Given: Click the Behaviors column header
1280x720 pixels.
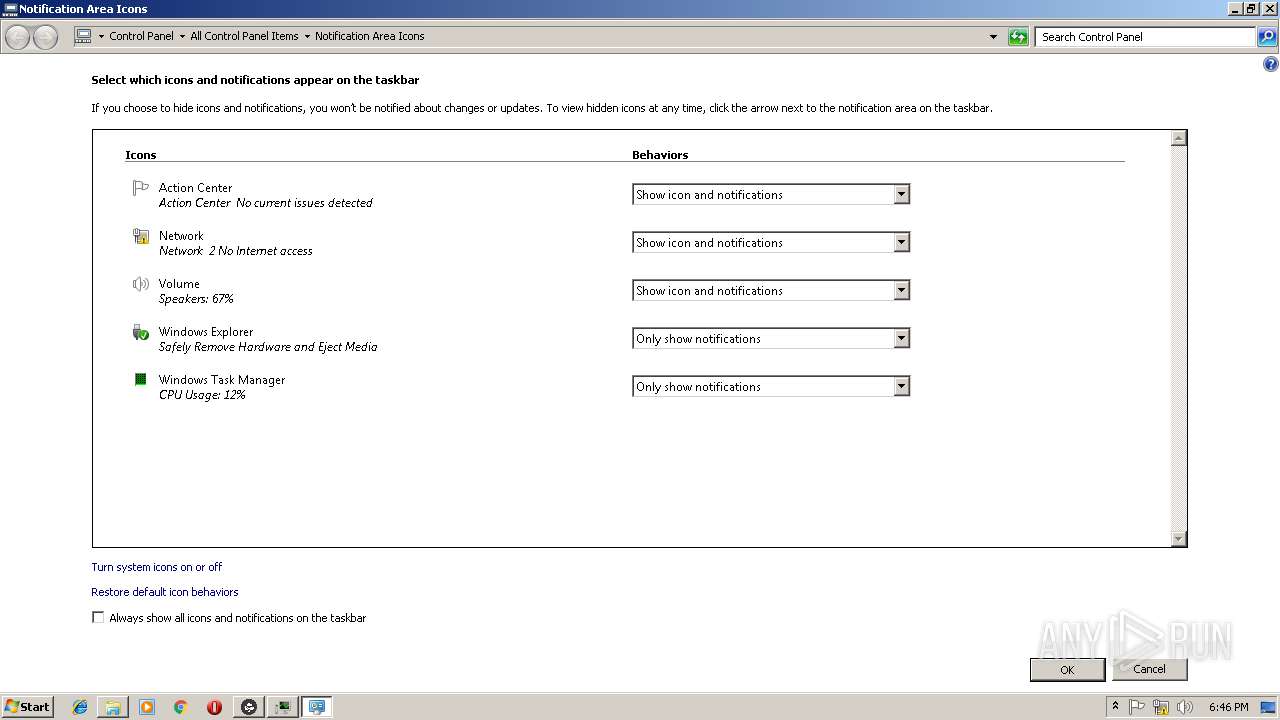Looking at the screenshot, I should point(660,155).
